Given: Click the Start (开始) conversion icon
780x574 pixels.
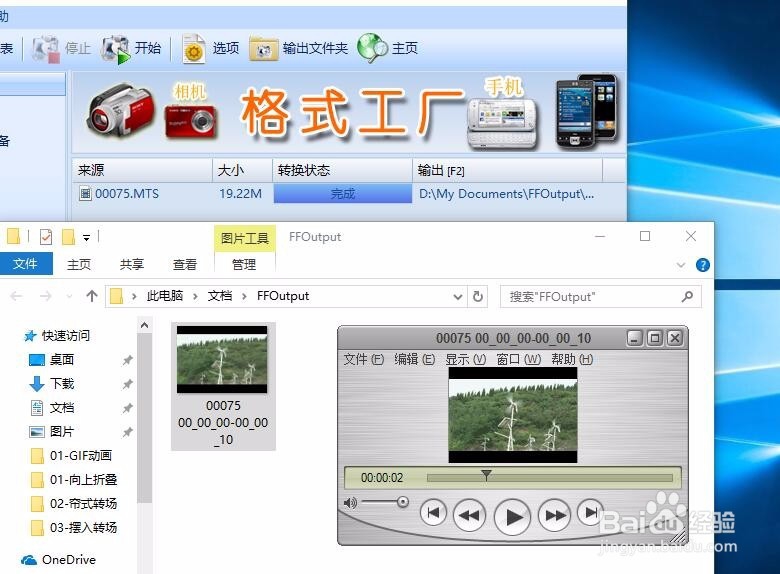Looking at the screenshot, I should (115, 49).
